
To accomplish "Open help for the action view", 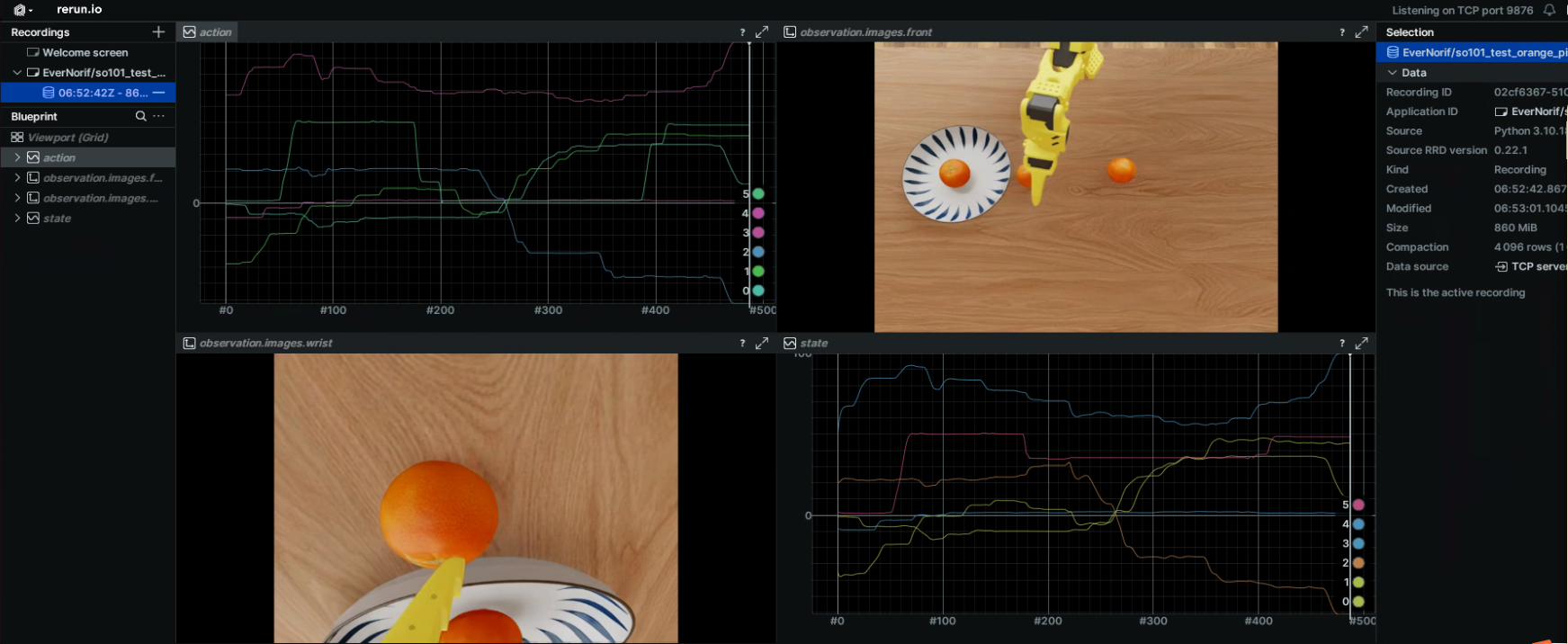I will pos(742,31).
